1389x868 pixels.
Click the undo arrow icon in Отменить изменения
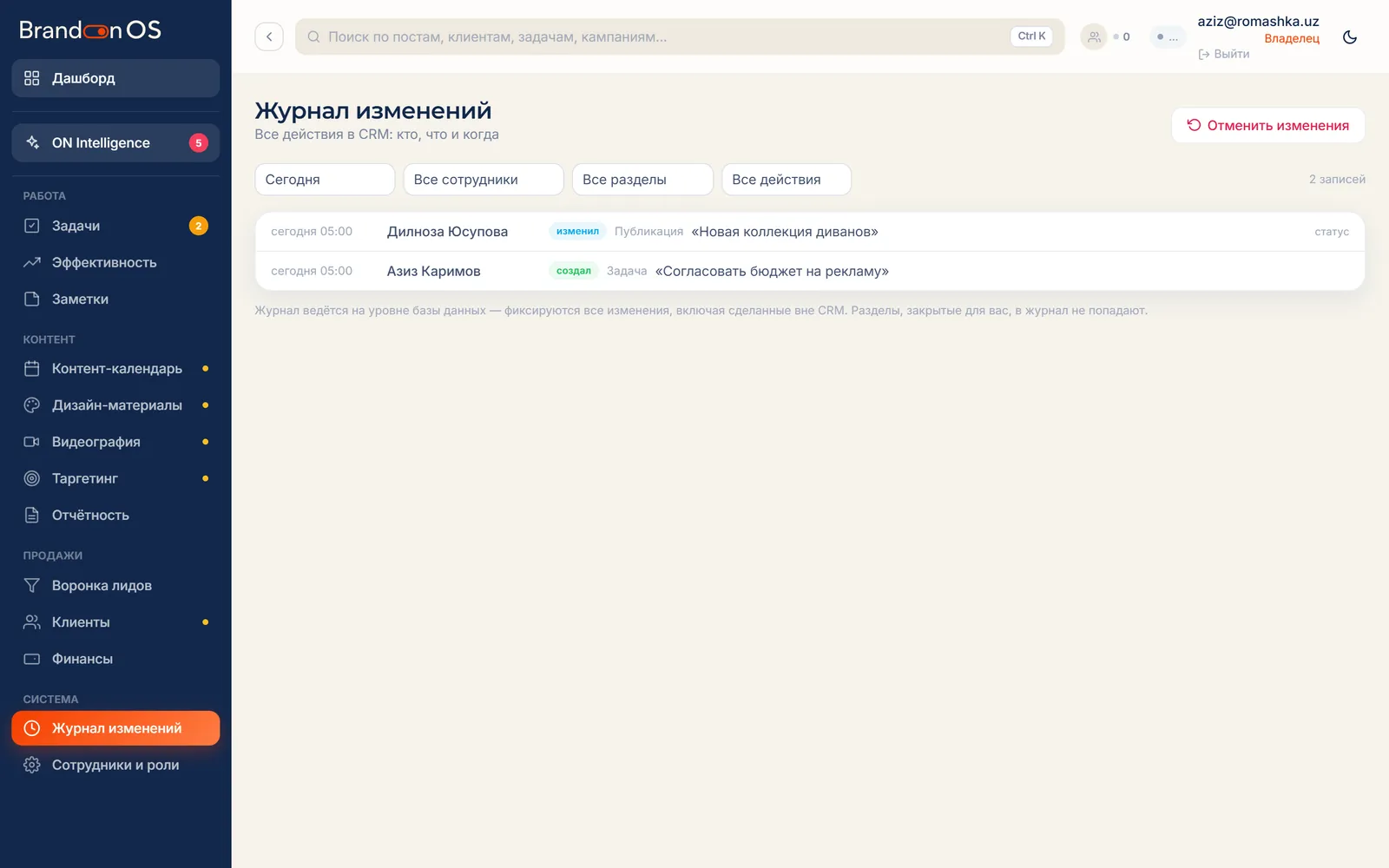(1194, 125)
